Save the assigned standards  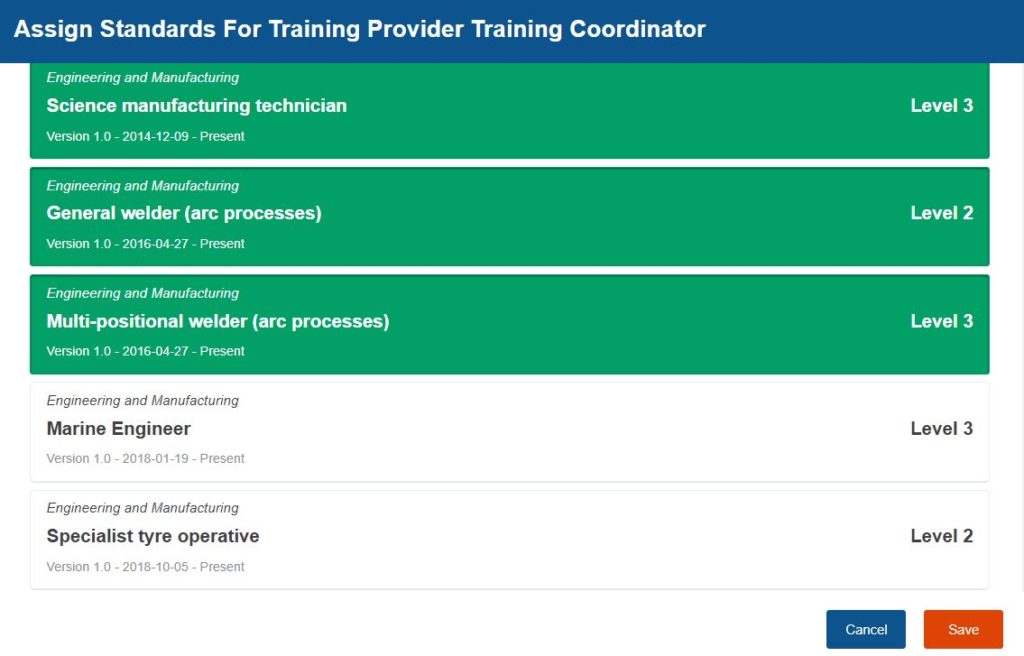click(x=963, y=630)
